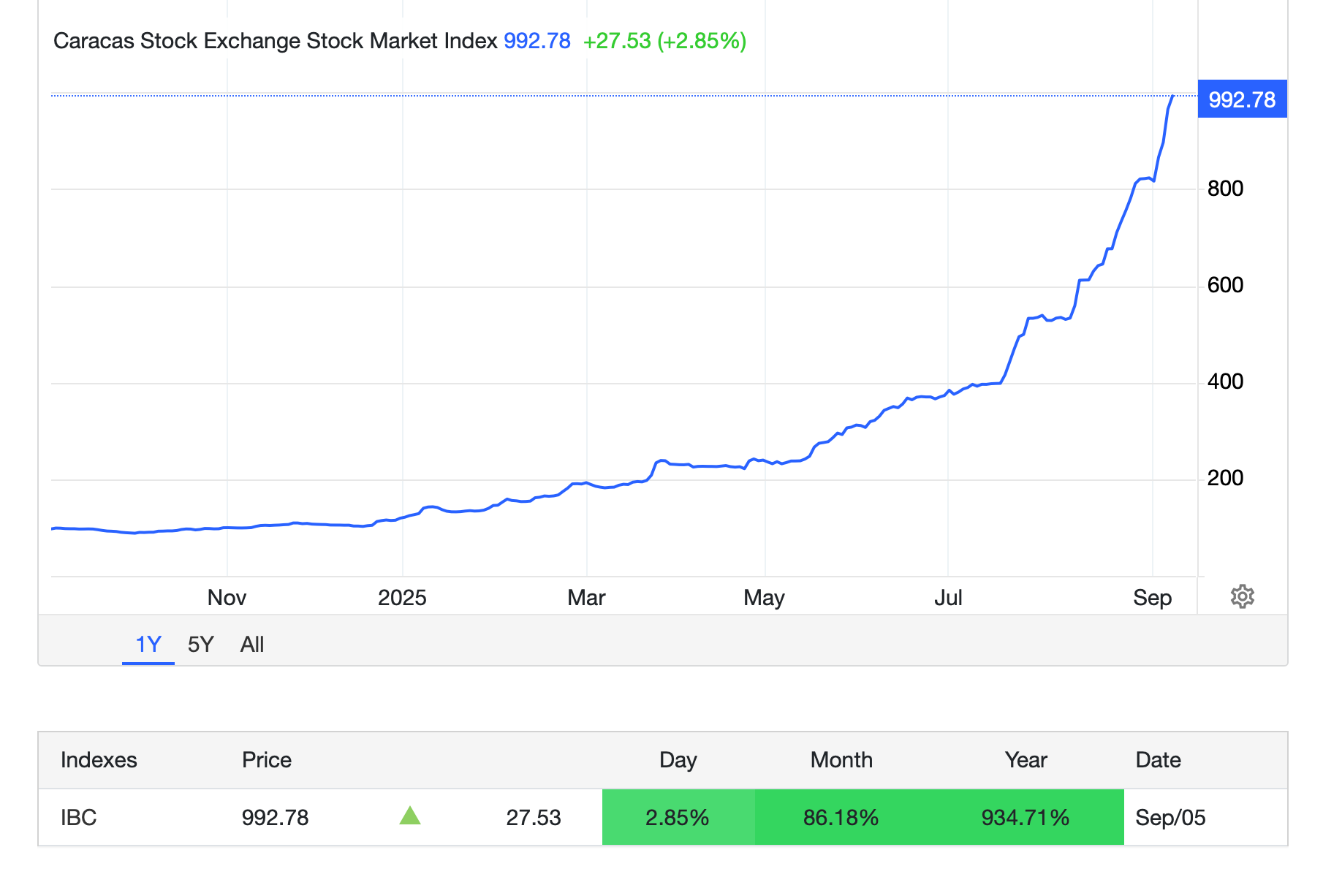Open the IBC index link
The width and height of the screenshot is (1323, 896).
tap(79, 817)
